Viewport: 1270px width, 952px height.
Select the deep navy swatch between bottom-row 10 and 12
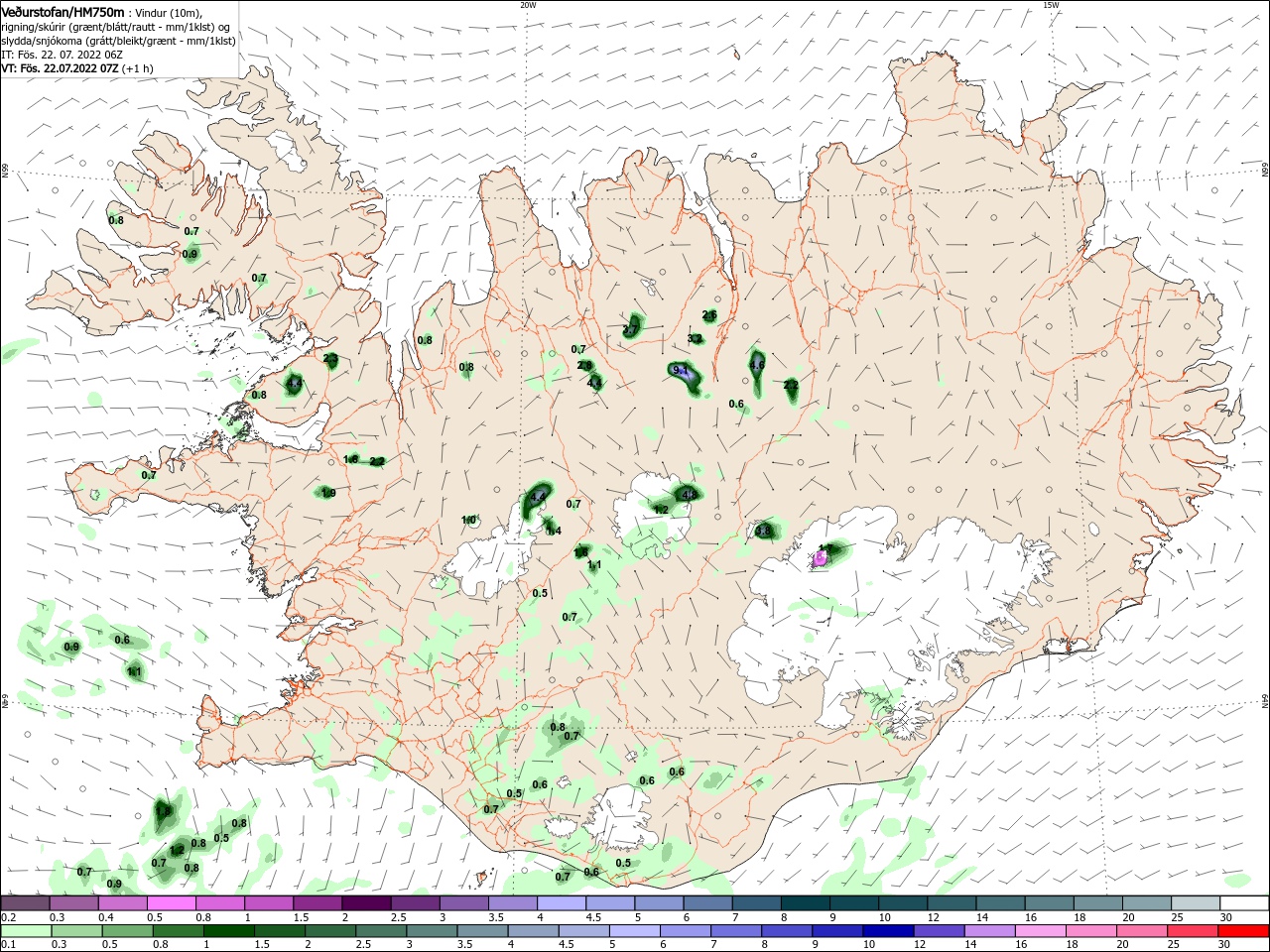888,931
